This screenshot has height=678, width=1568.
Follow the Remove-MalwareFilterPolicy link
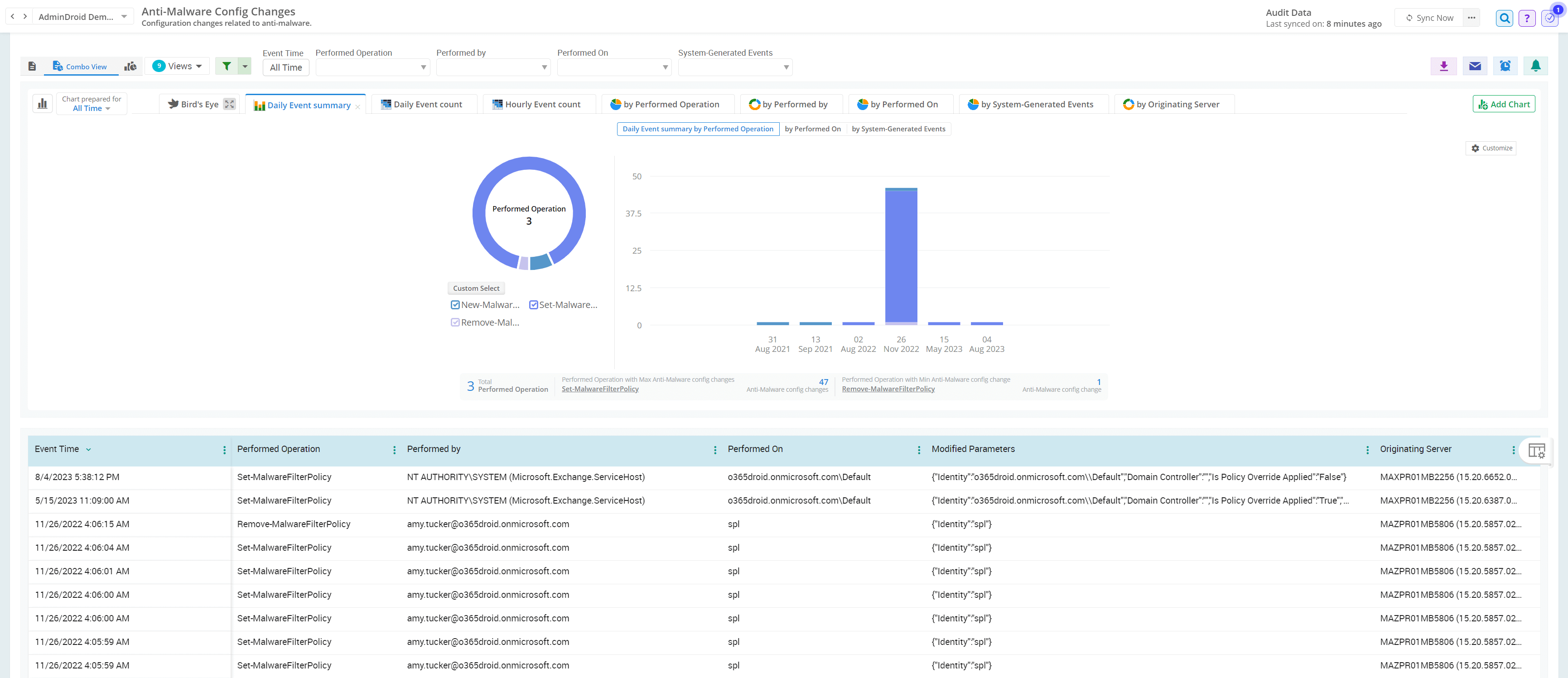pyautogui.click(x=888, y=389)
